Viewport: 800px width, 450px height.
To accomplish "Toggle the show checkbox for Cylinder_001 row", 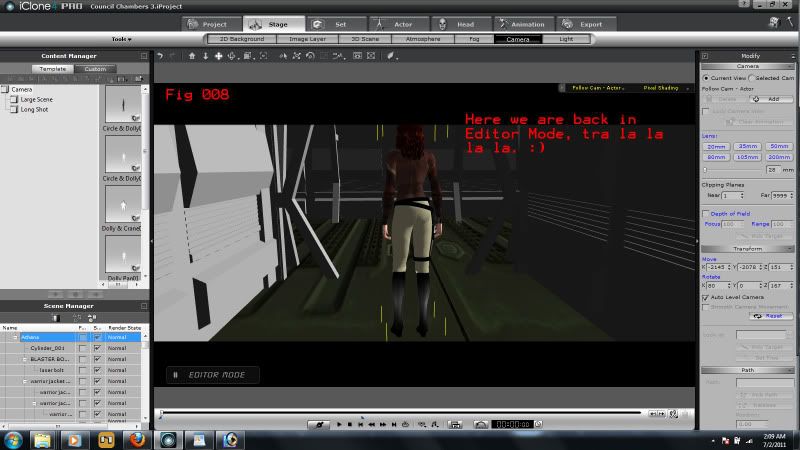I will [x=97, y=348].
